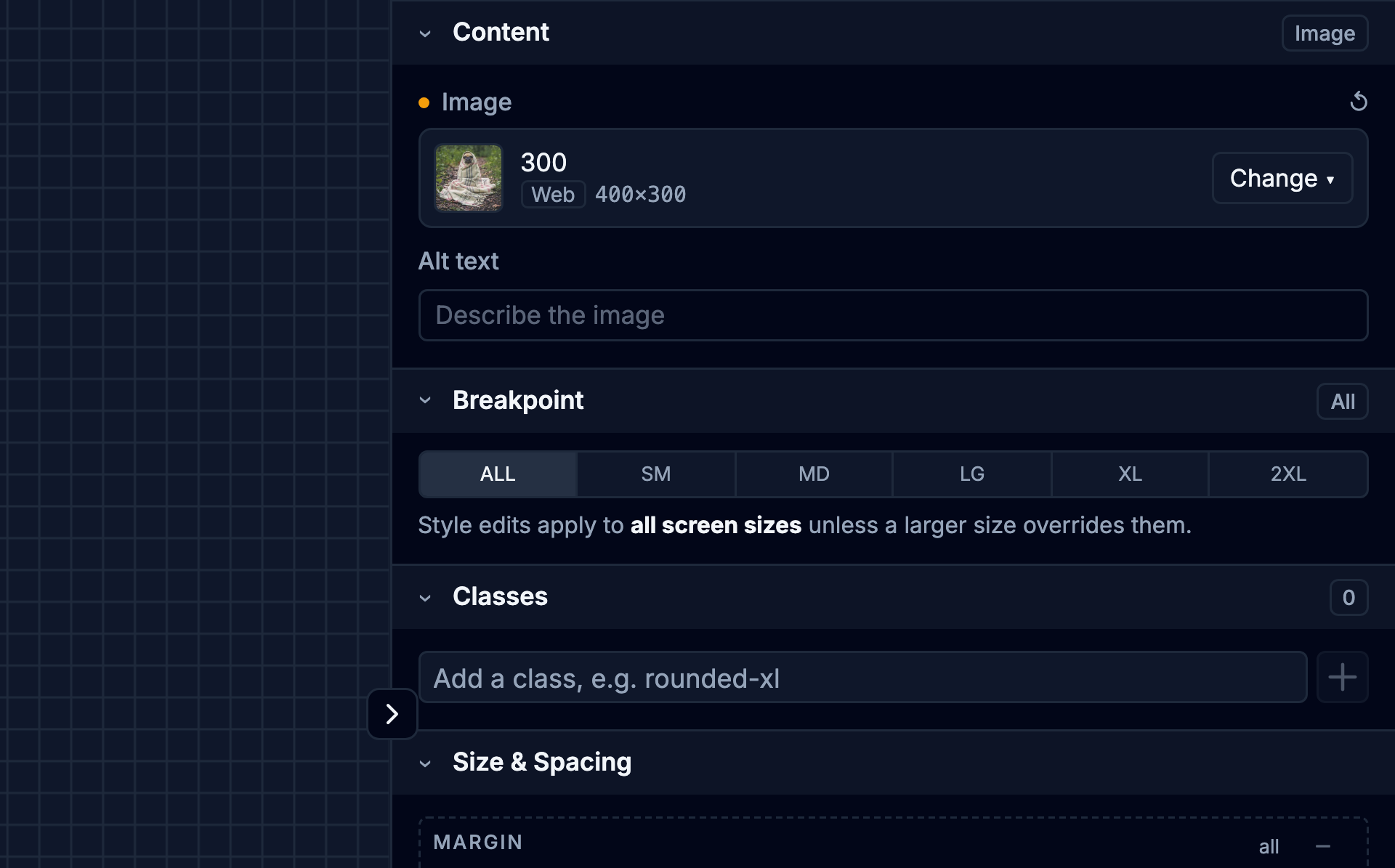Click the Image badge in Content header
Image resolution: width=1395 pixels, height=868 pixels.
pyautogui.click(x=1325, y=33)
